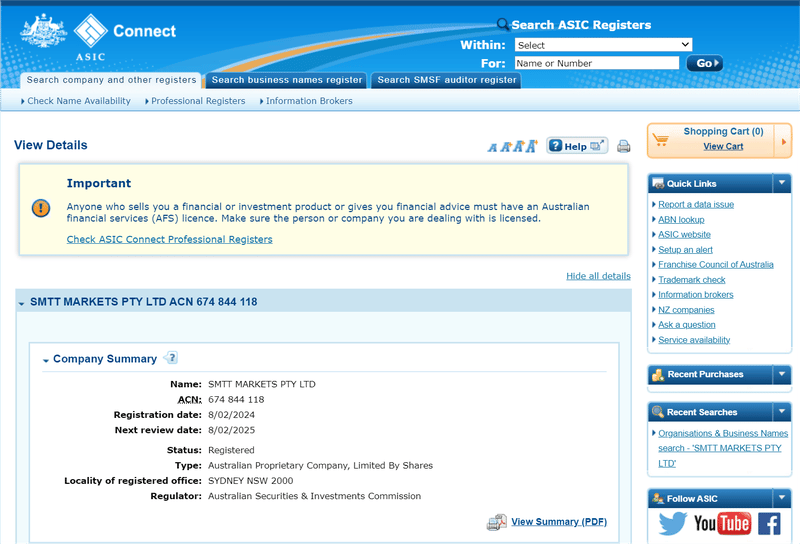Open ABN lookup quick link
Viewport: 800px width, 544px height.
pyautogui.click(x=681, y=219)
